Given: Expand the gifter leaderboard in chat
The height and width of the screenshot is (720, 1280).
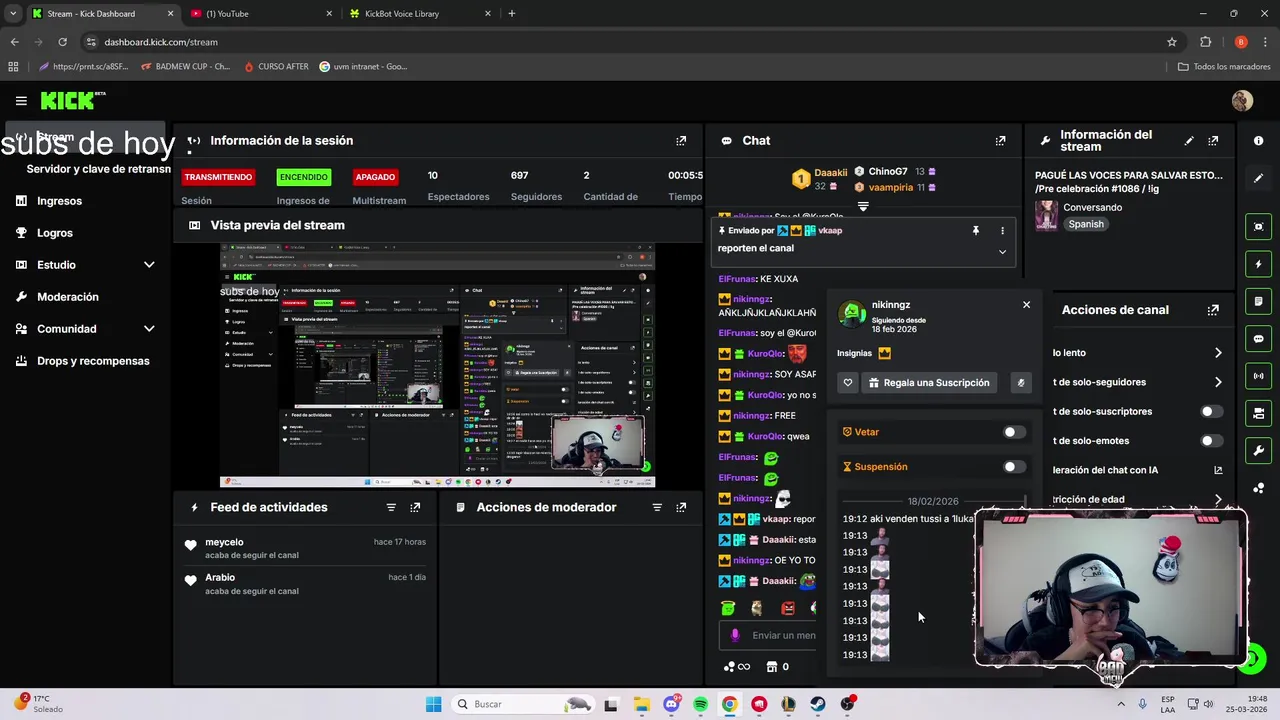Looking at the screenshot, I should pyautogui.click(x=863, y=207).
